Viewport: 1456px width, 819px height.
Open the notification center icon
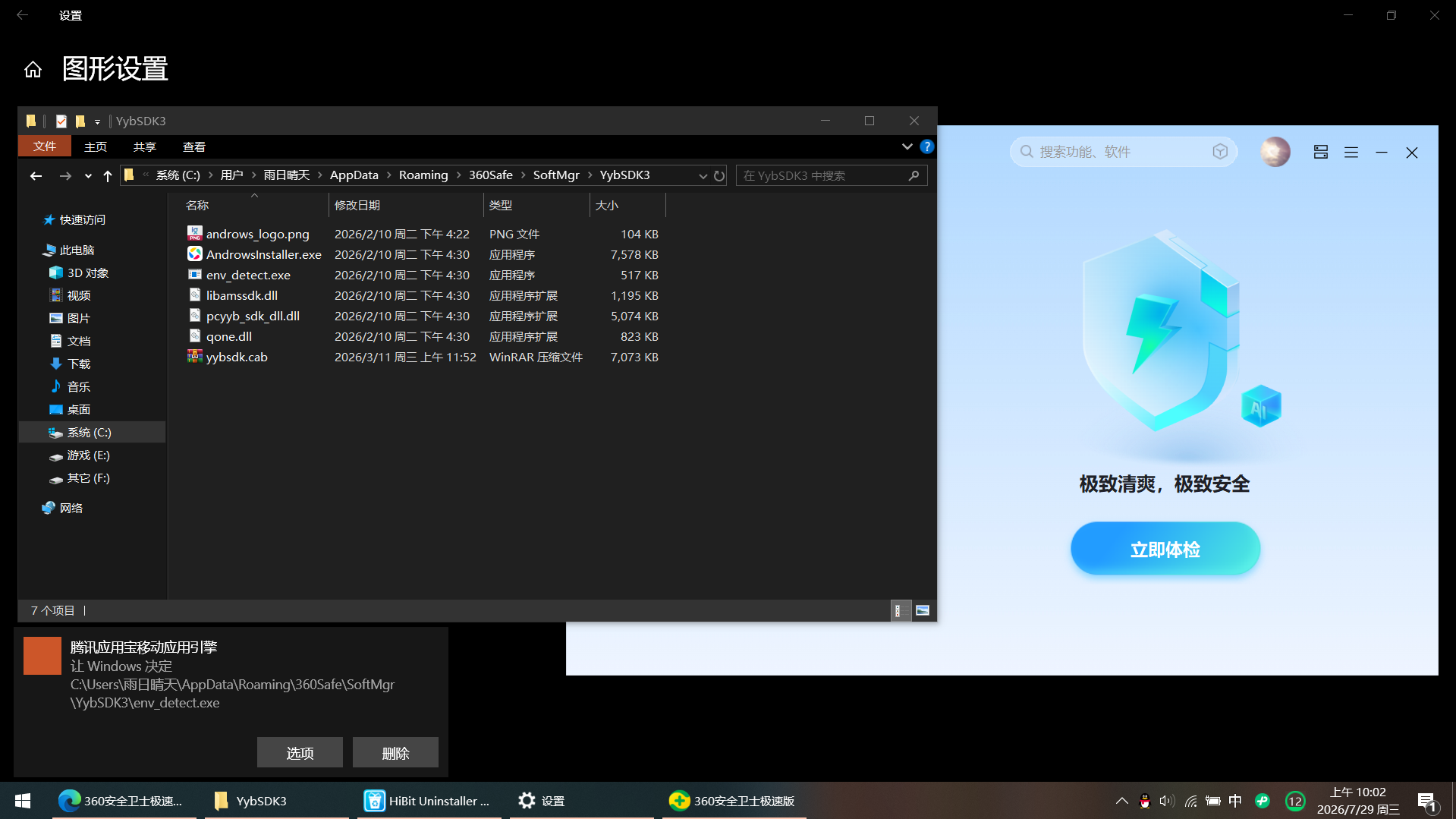coord(1426,802)
